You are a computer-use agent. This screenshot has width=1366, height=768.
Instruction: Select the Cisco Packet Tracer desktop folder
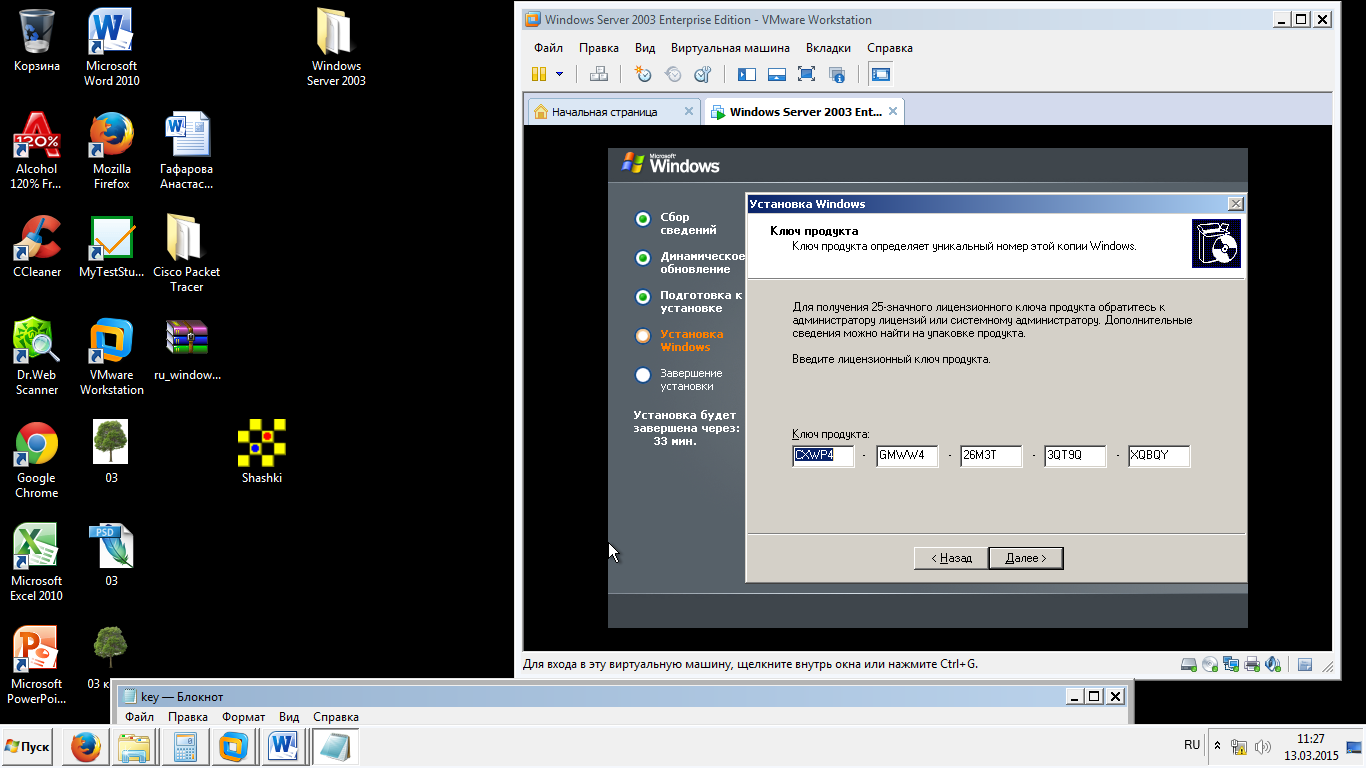[x=187, y=253]
